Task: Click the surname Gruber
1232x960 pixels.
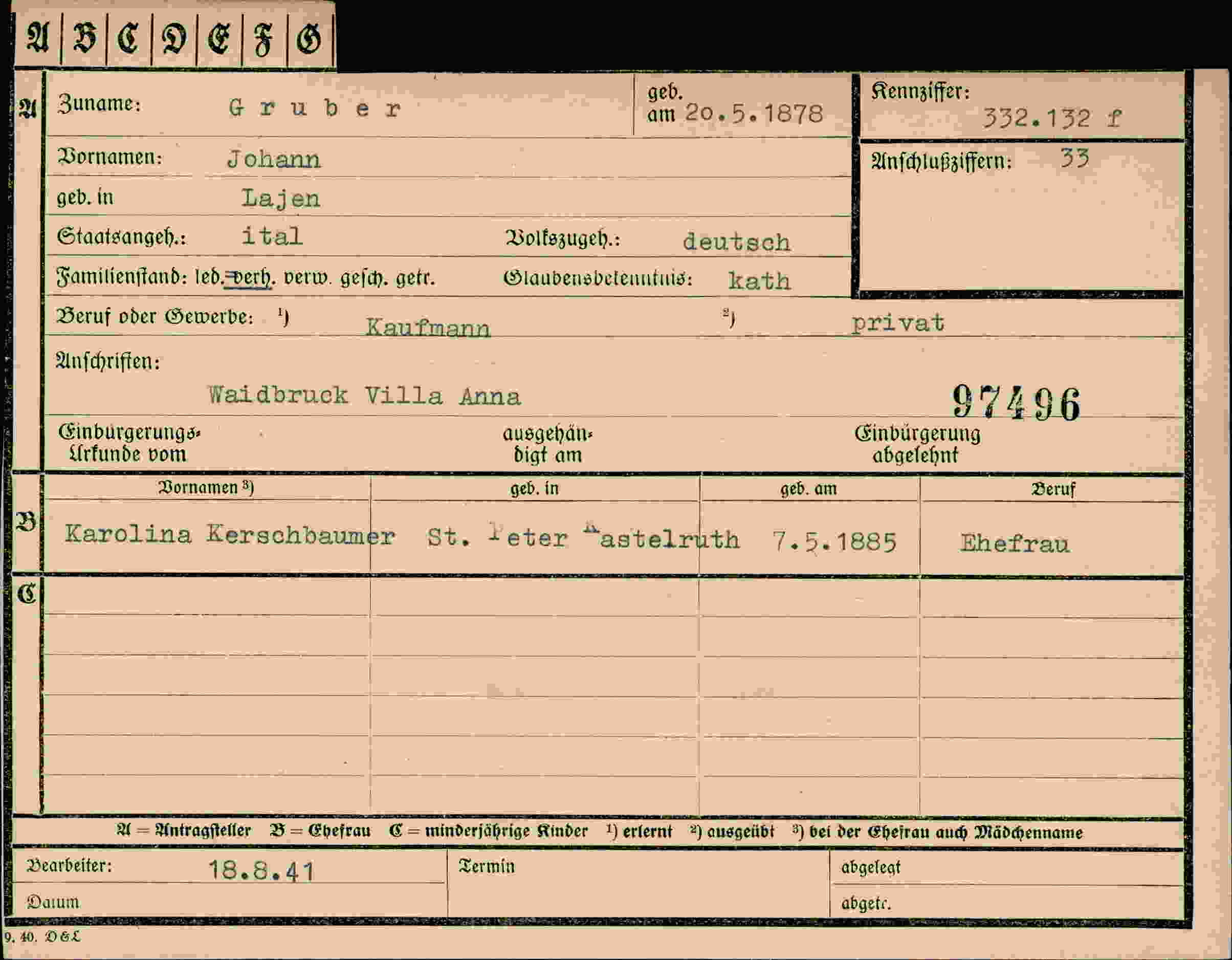Action: pyautogui.click(x=315, y=108)
